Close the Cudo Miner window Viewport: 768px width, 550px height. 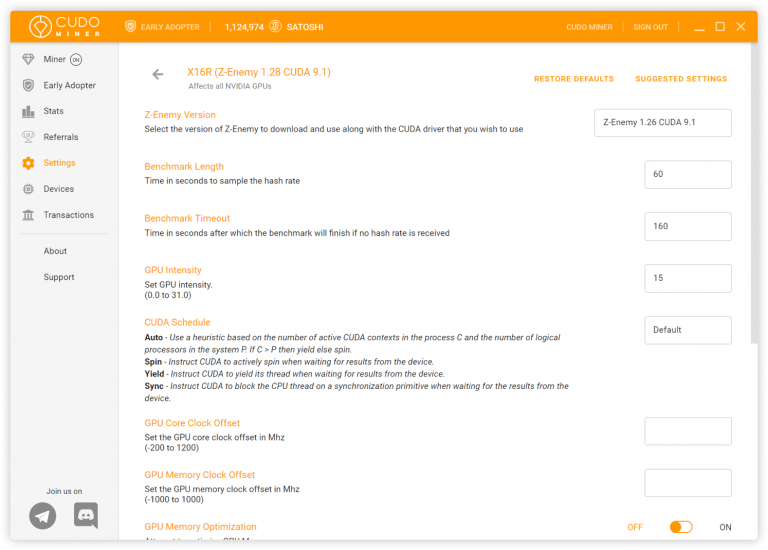click(x=741, y=26)
